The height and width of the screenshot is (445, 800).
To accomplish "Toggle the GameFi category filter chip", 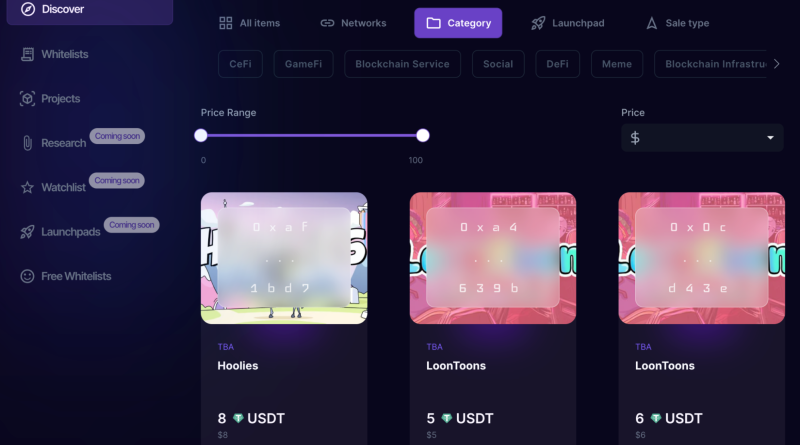I will tap(304, 64).
